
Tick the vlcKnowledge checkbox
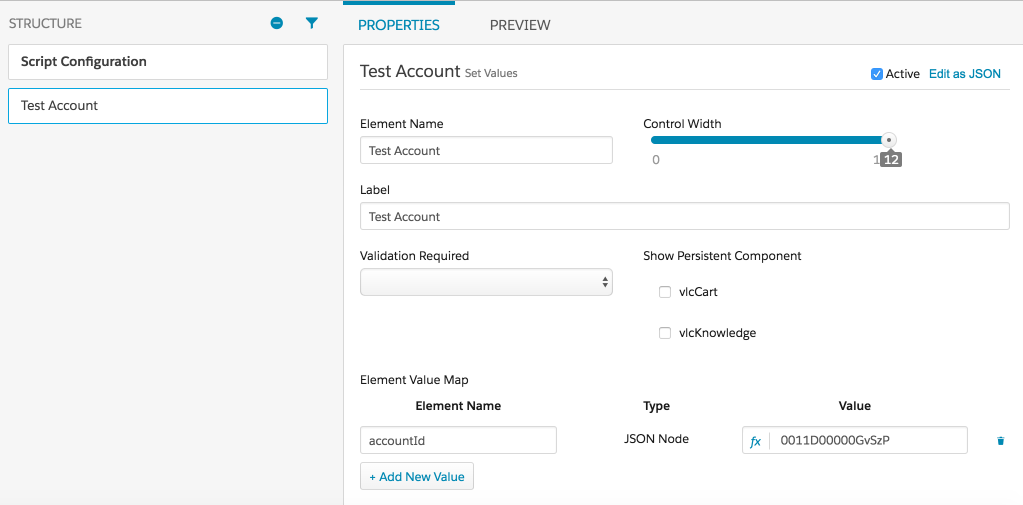[x=665, y=333]
